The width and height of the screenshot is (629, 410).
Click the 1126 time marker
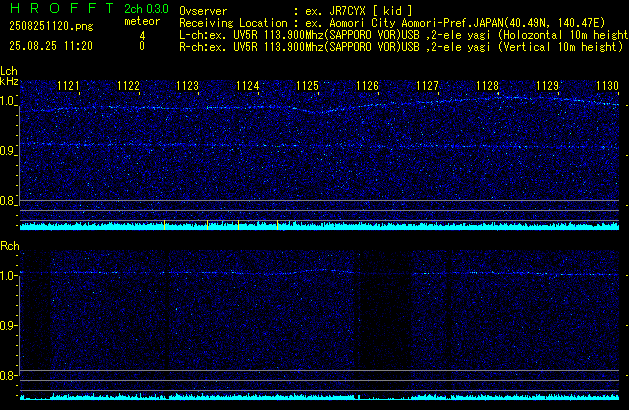367,86
